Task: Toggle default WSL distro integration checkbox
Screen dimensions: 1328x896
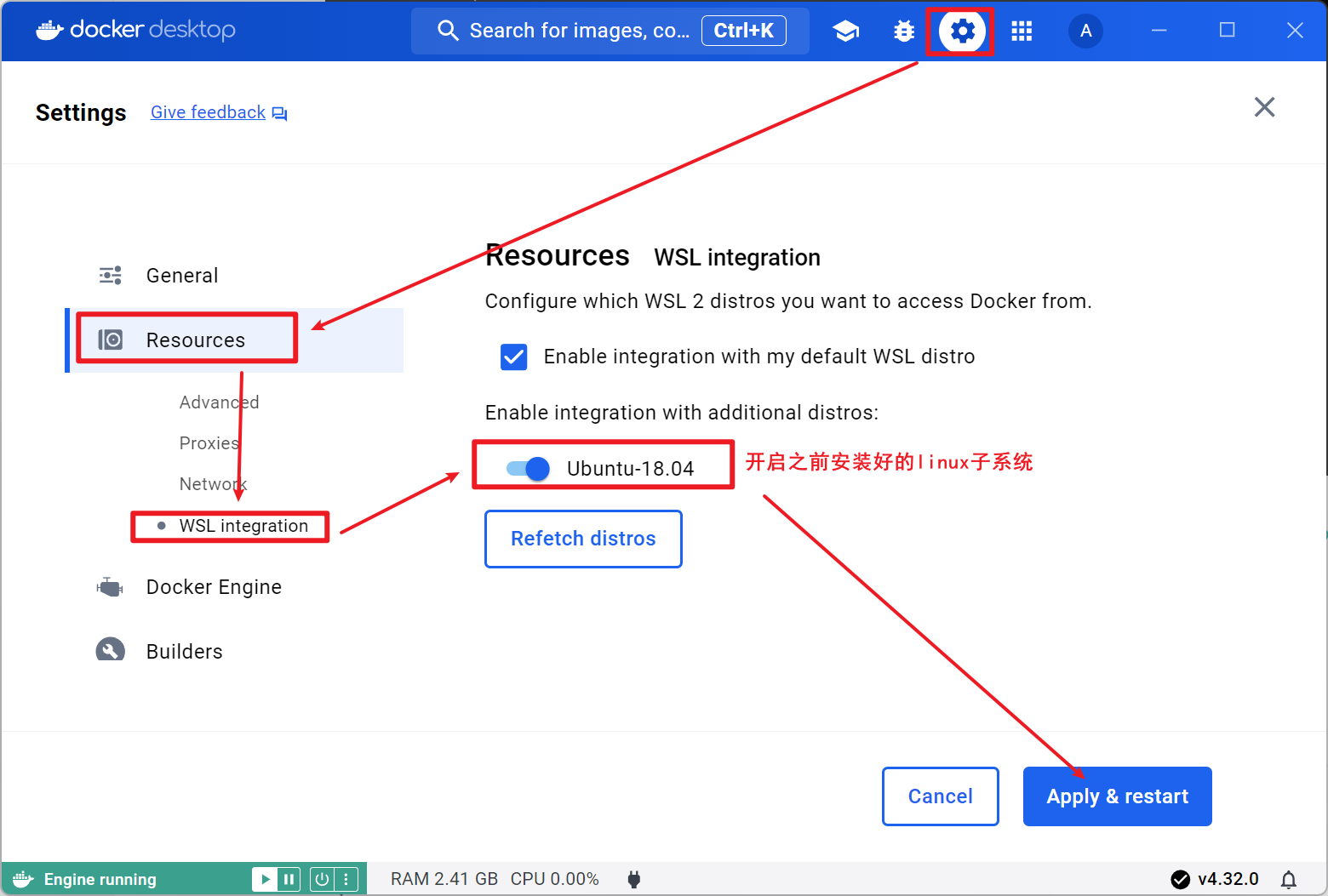Action: coord(514,357)
